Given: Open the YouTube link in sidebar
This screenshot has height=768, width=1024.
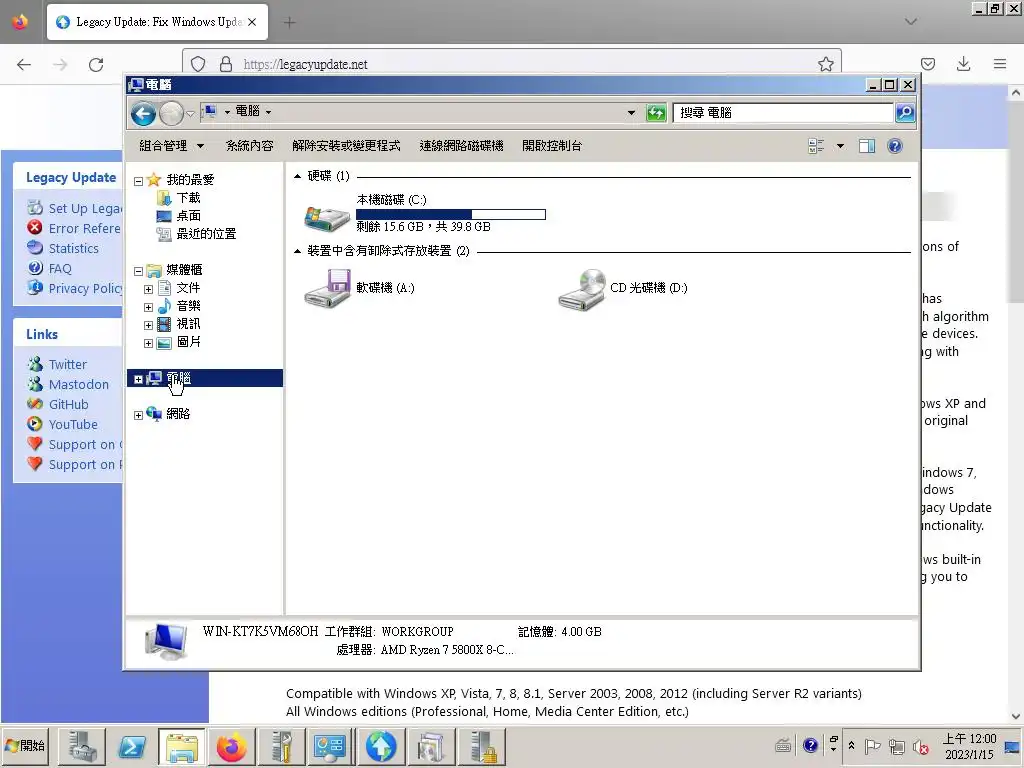Looking at the screenshot, I should (x=73, y=424).
